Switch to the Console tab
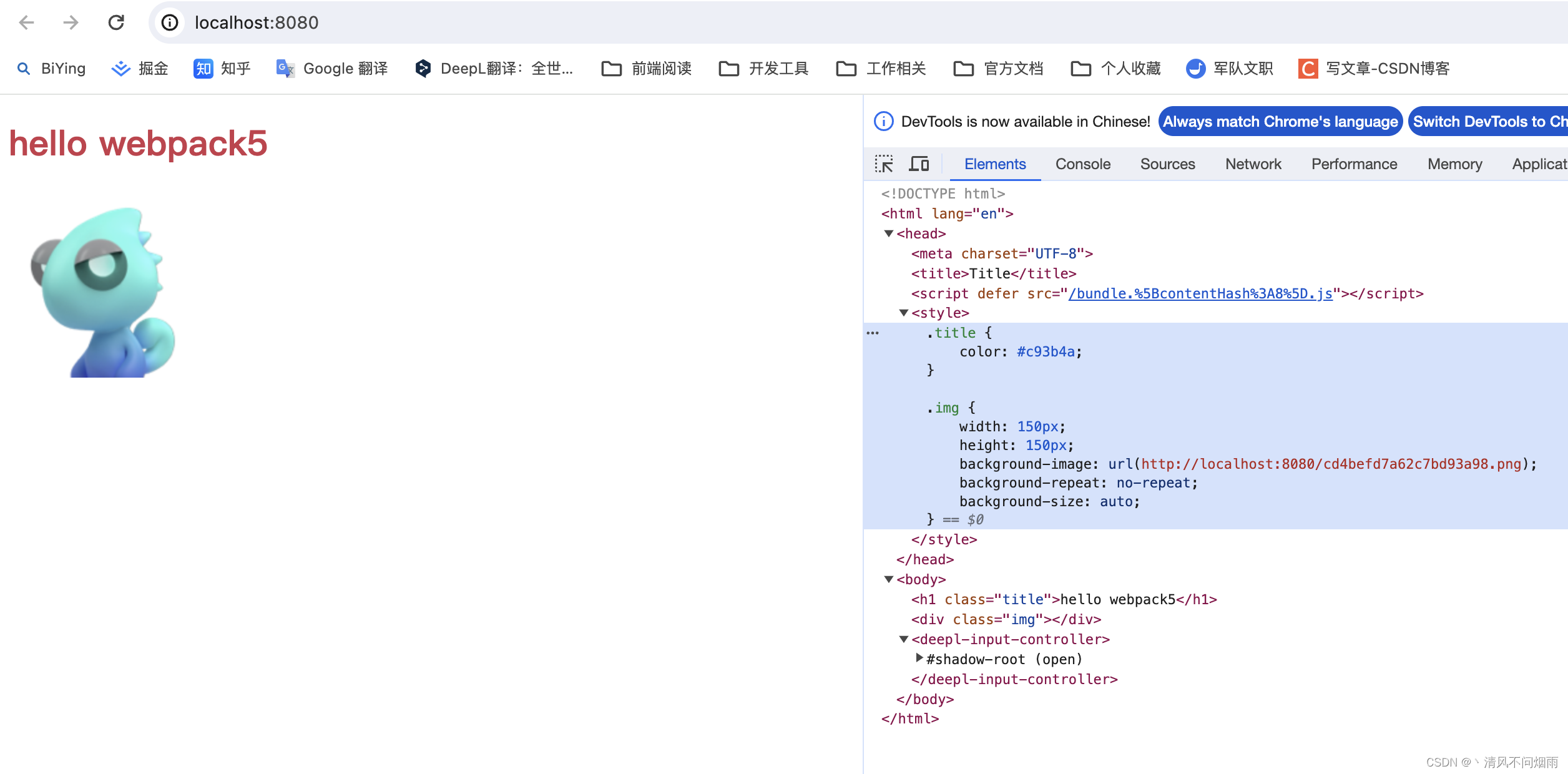 coord(1083,164)
